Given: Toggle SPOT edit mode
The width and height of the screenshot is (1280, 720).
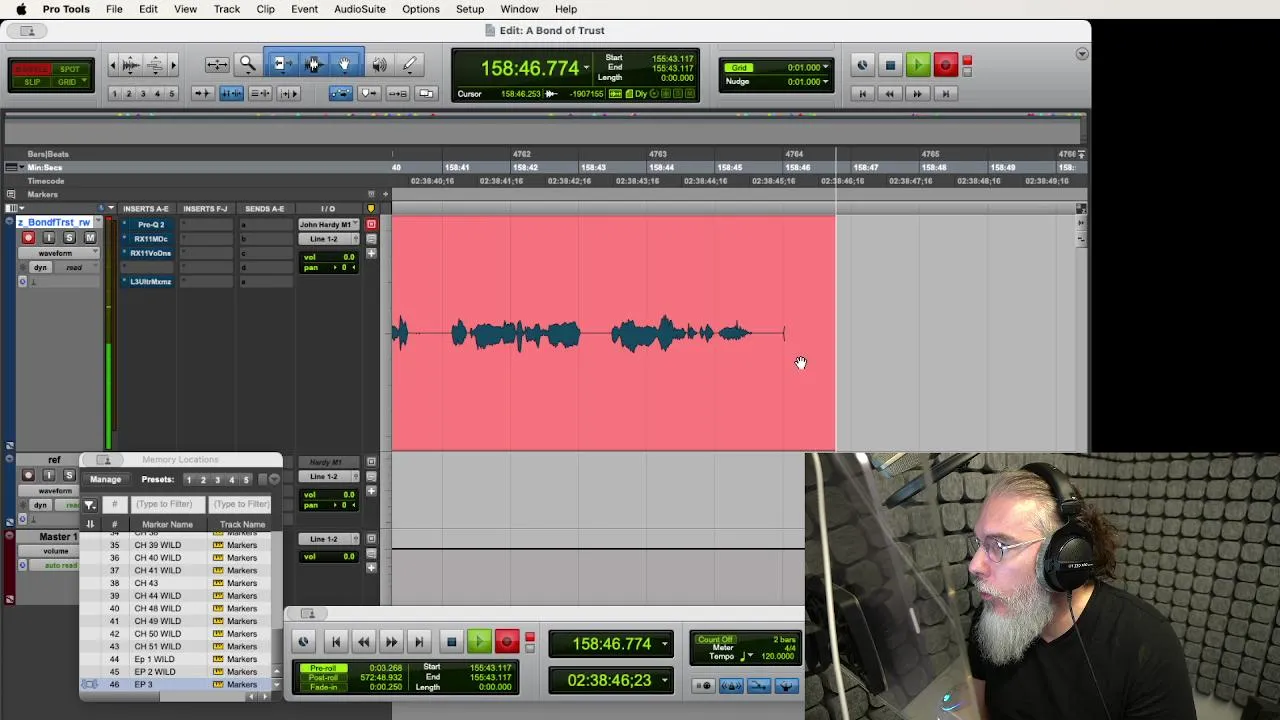Looking at the screenshot, I should coord(69,69).
